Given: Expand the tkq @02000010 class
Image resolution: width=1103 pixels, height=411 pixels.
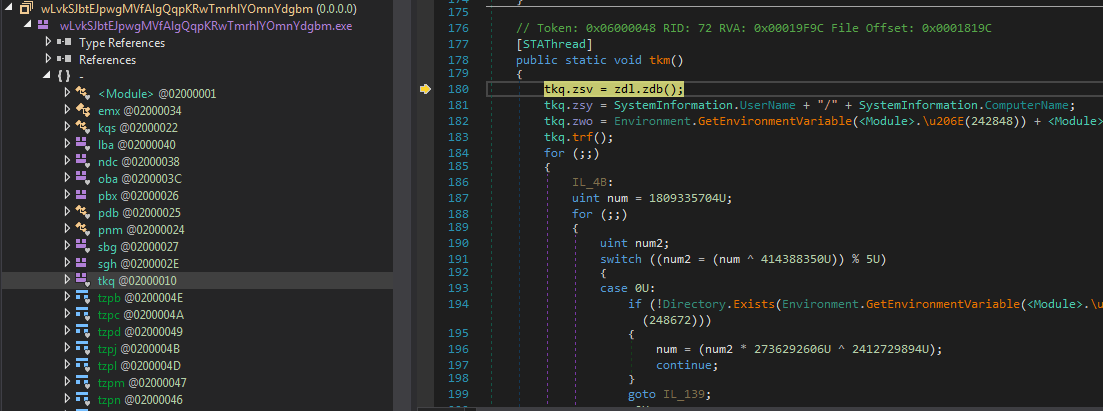Looking at the screenshot, I should click(67, 280).
